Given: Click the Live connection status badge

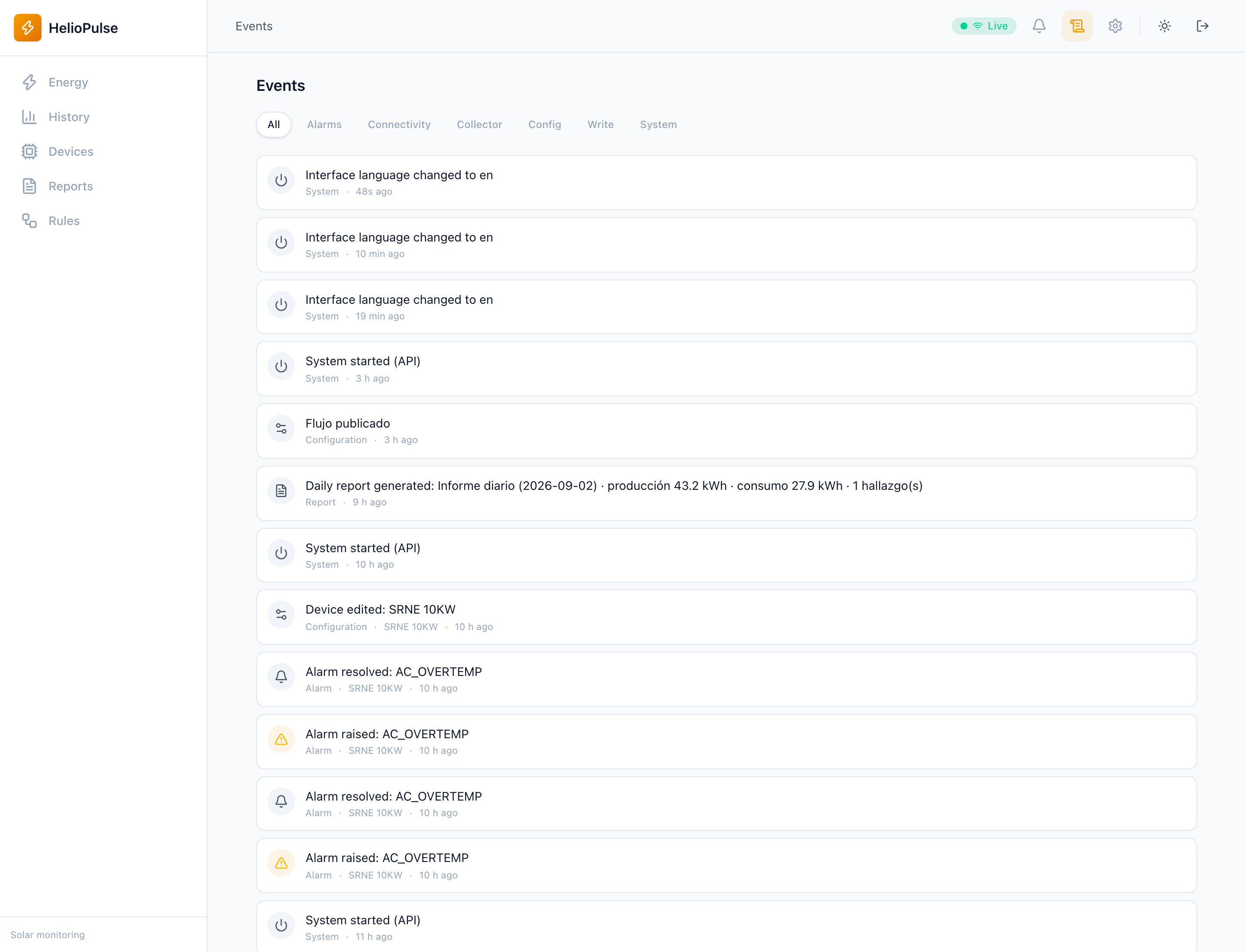Looking at the screenshot, I should 984,26.
